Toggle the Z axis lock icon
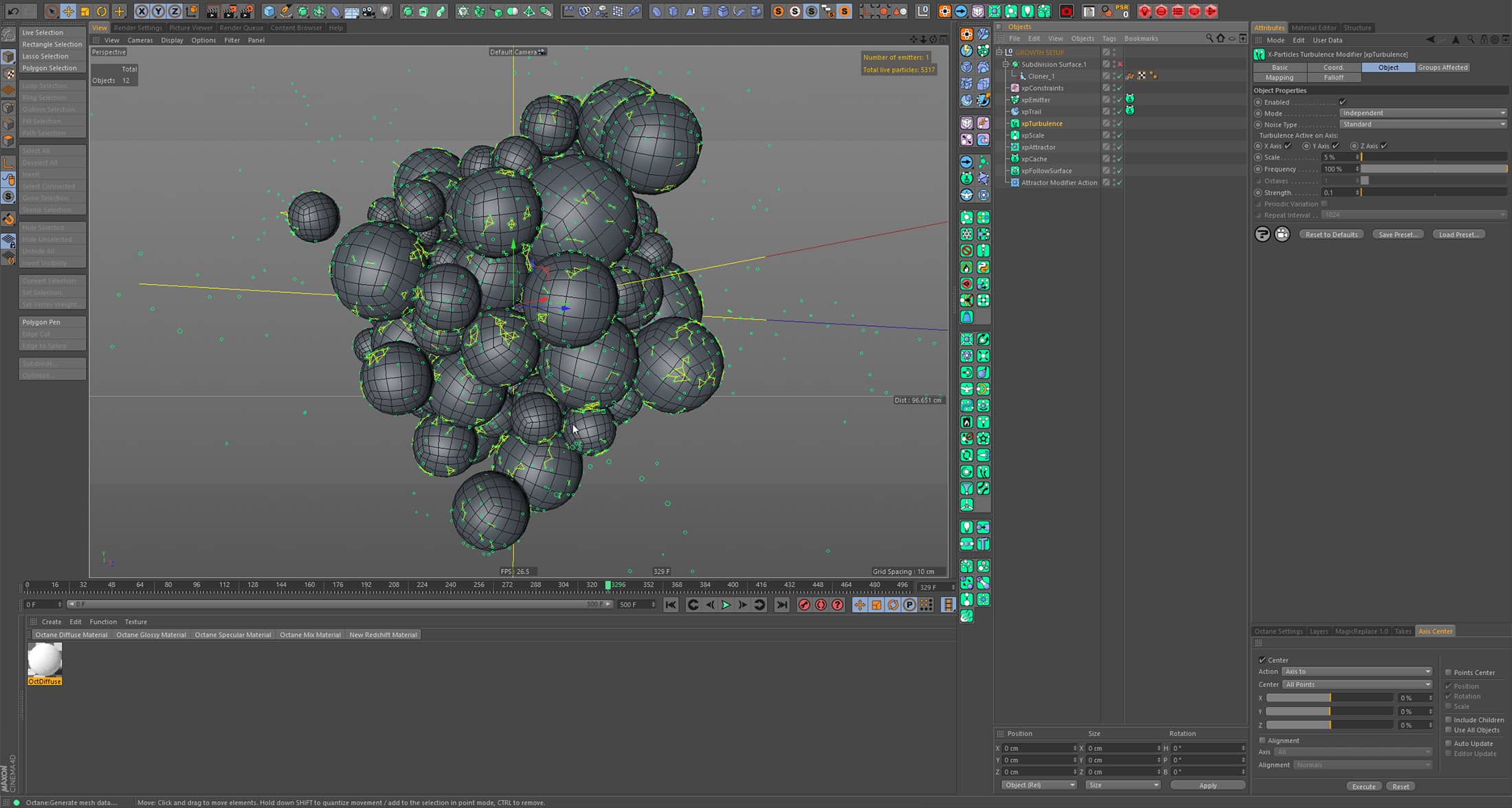1512x808 pixels. [x=175, y=11]
